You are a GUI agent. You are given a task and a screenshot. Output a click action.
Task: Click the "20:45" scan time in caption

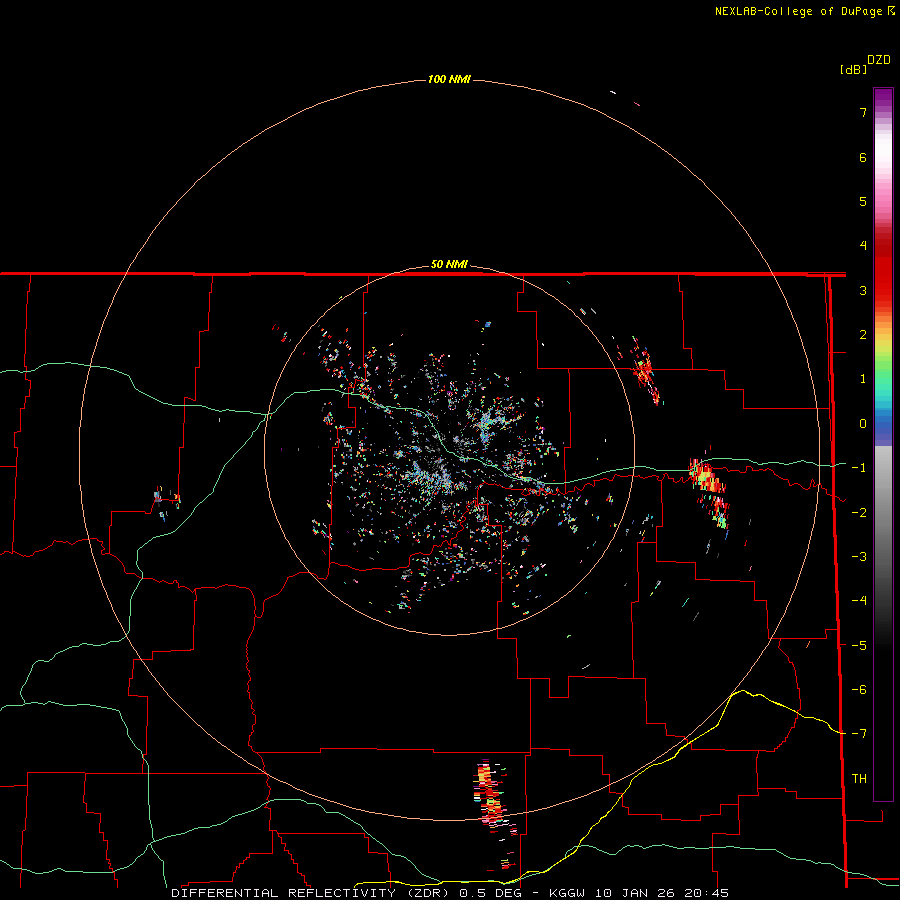click(707, 893)
